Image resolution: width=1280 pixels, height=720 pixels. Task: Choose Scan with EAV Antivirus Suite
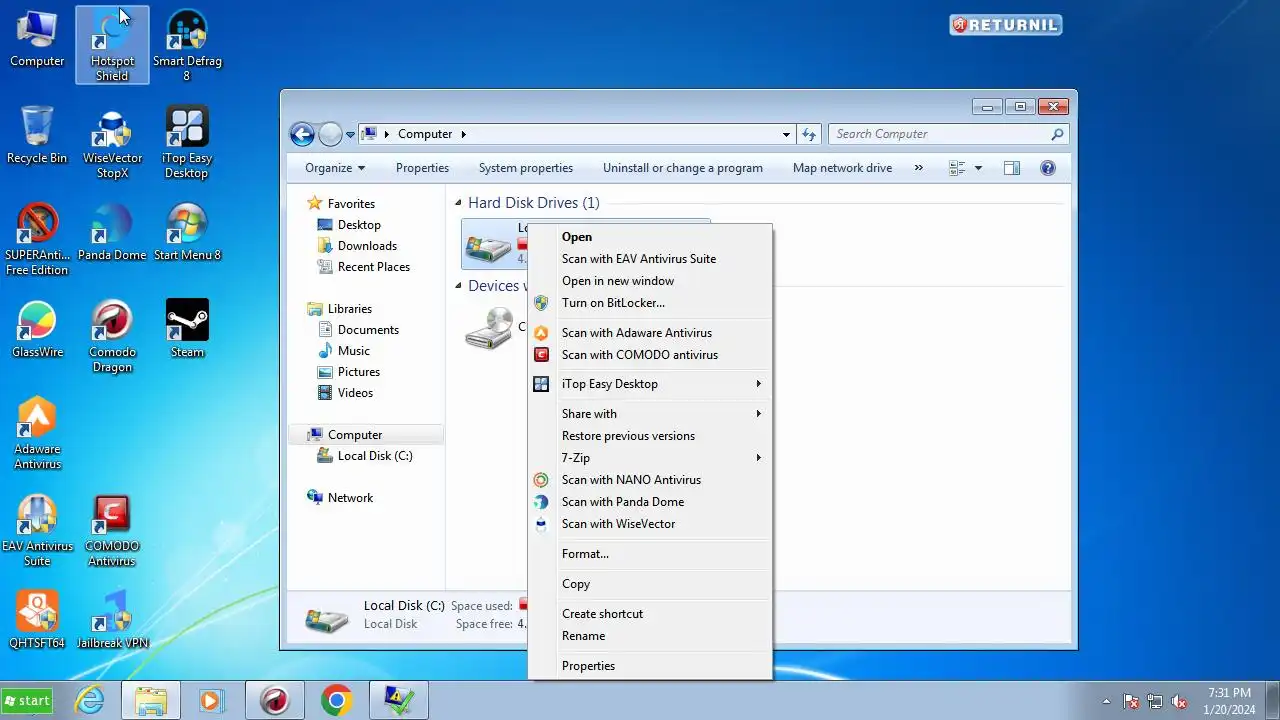pos(650,259)
